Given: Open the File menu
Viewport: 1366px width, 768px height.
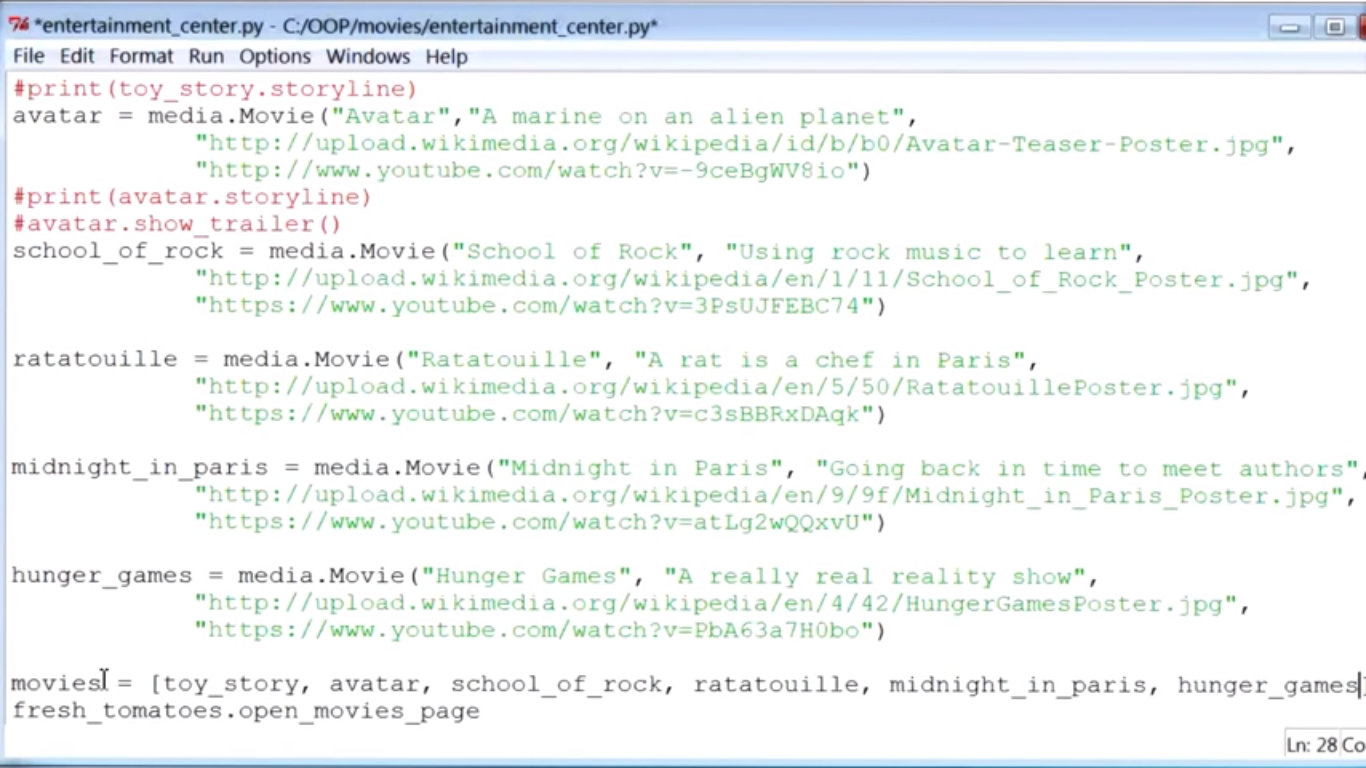Looking at the screenshot, I should pos(28,56).
